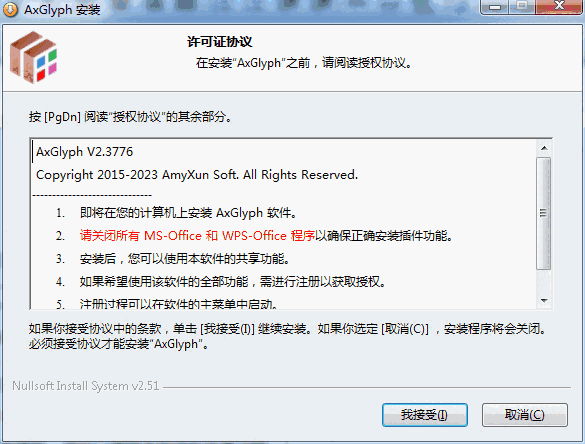This screenshot has height=444, width=585.
Task: Minimize the AxGlyph installer window
Action: [495, 7]
